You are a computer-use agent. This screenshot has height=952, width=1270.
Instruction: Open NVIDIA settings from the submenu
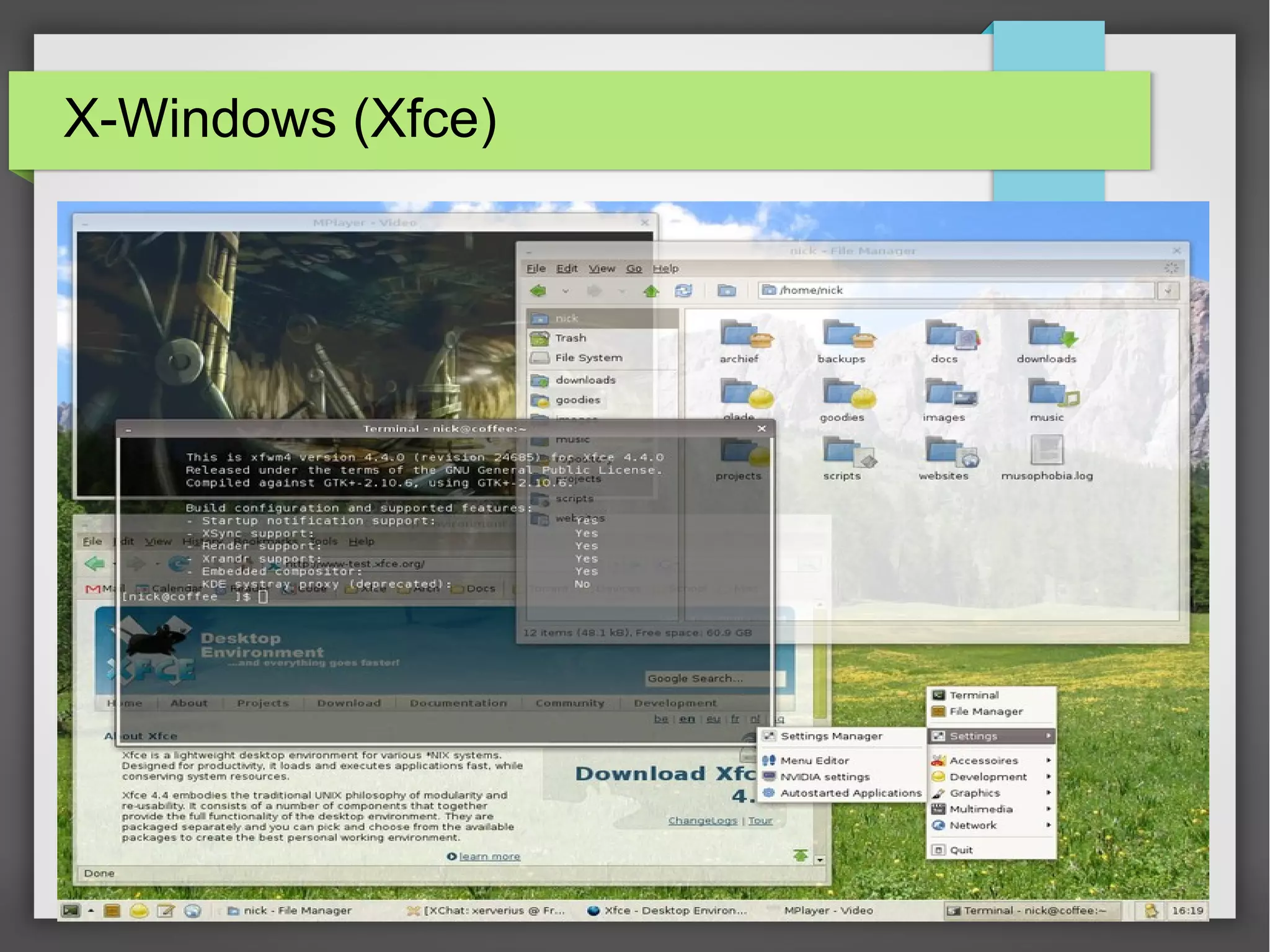pyautogui.click(x=841, y=776)
